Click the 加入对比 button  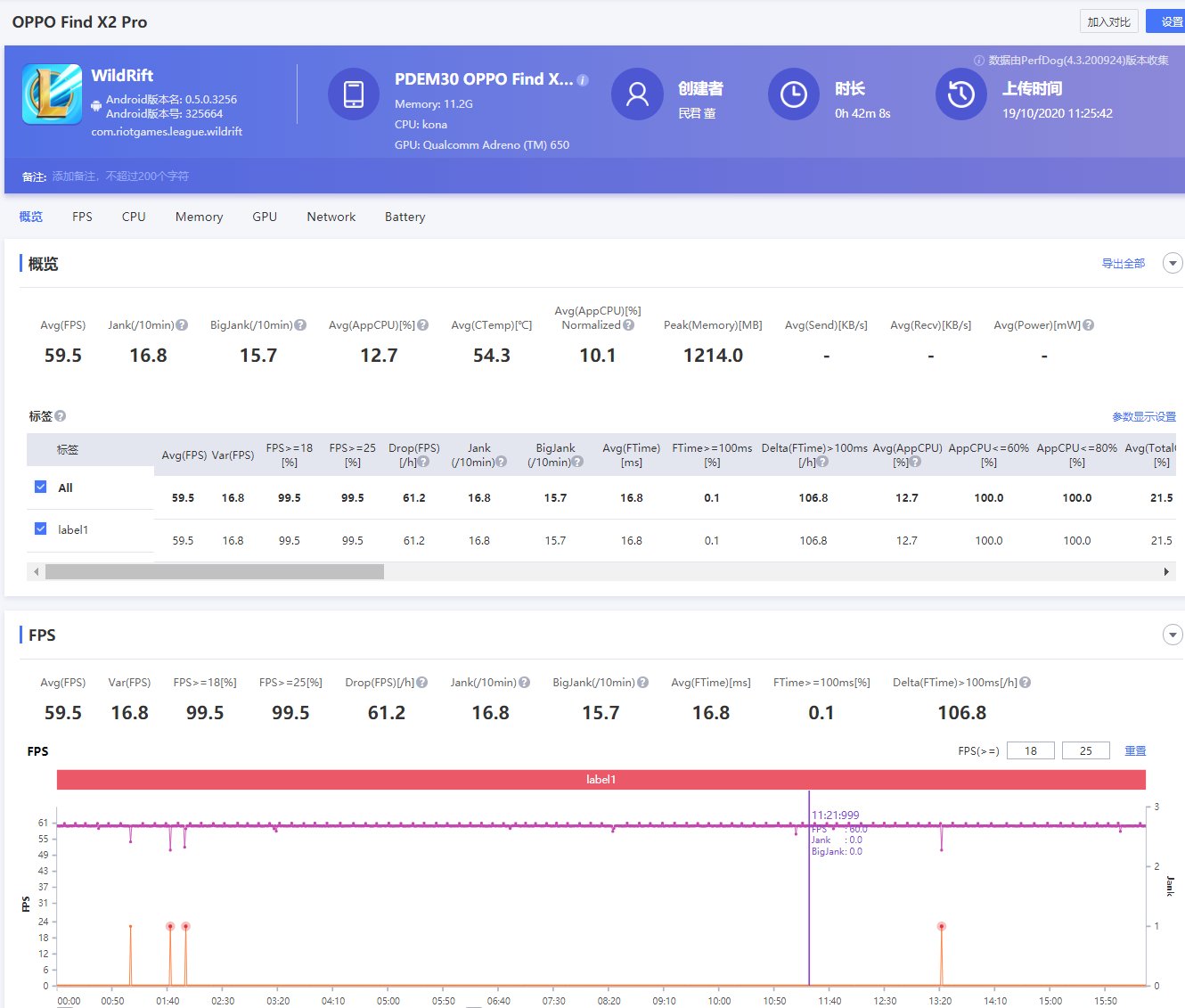1109,21
